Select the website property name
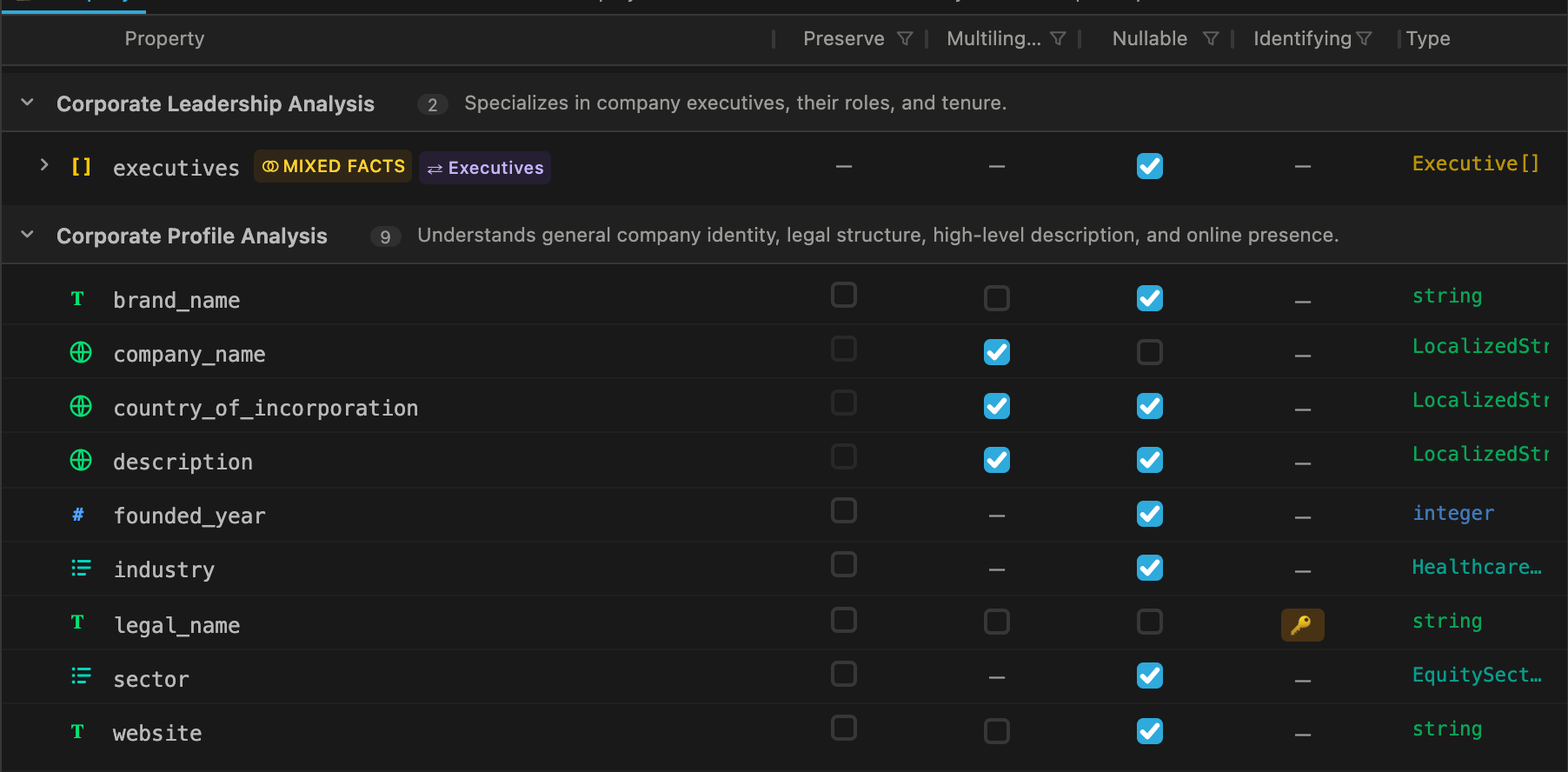The height and width of the screenshot is (772, 1568). point(157,734)
